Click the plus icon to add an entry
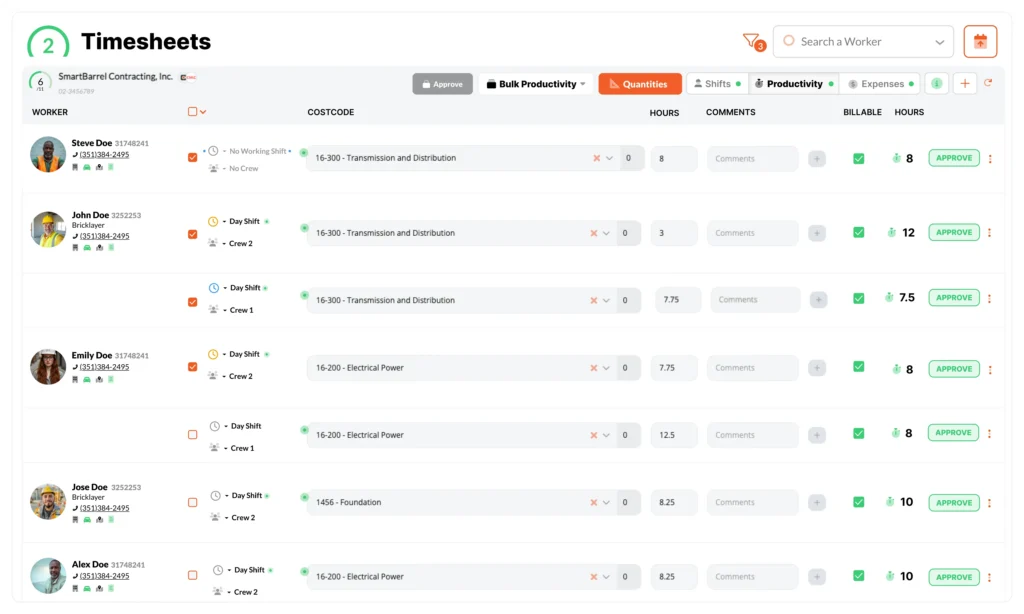Screen dimensions: 1024x614 (x=962, y=83)
